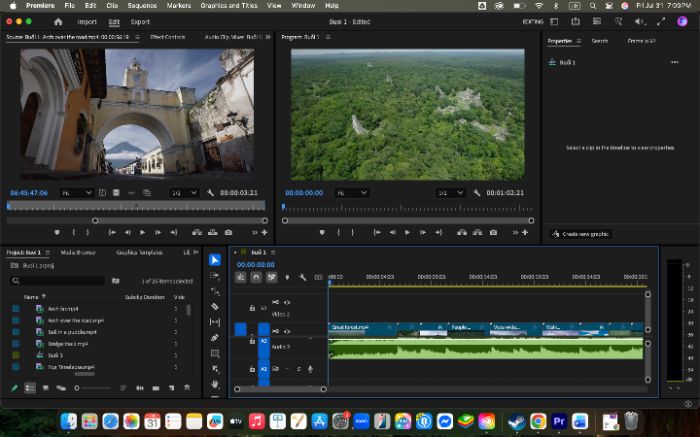Select the Slip tool

point(215,322)
